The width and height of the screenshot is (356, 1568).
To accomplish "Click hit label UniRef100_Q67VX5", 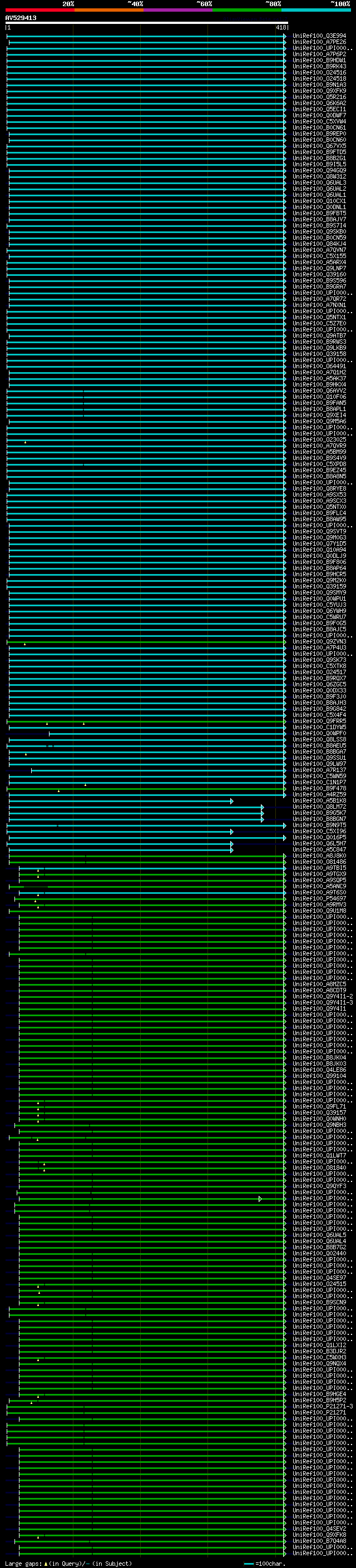I will point(319,146).
